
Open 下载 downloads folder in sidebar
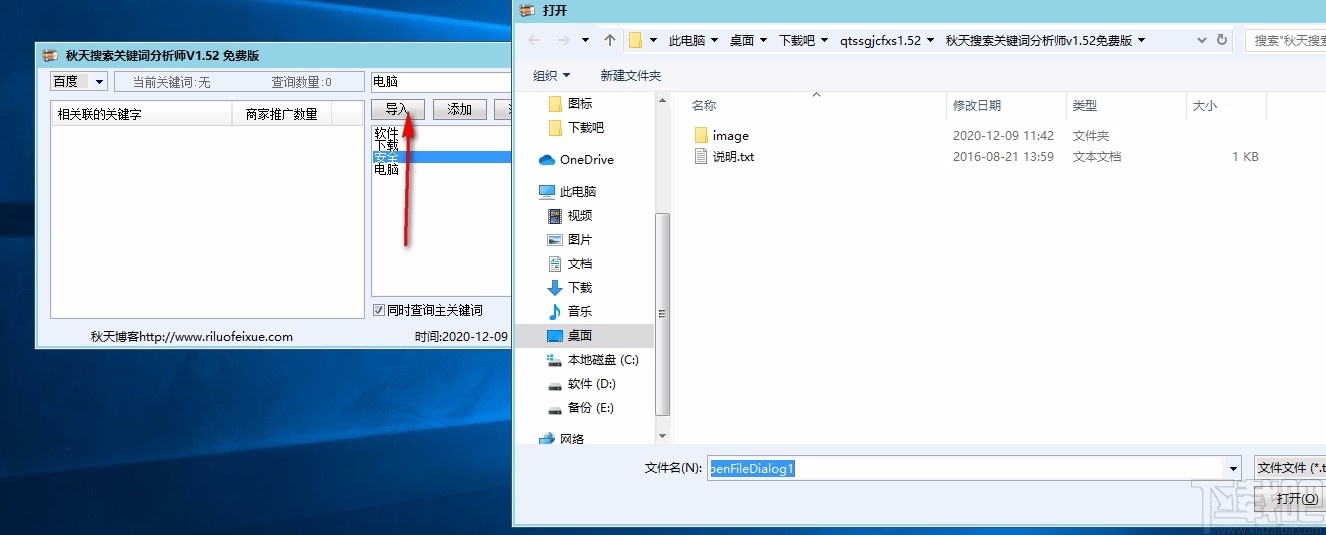click(570, 287)
